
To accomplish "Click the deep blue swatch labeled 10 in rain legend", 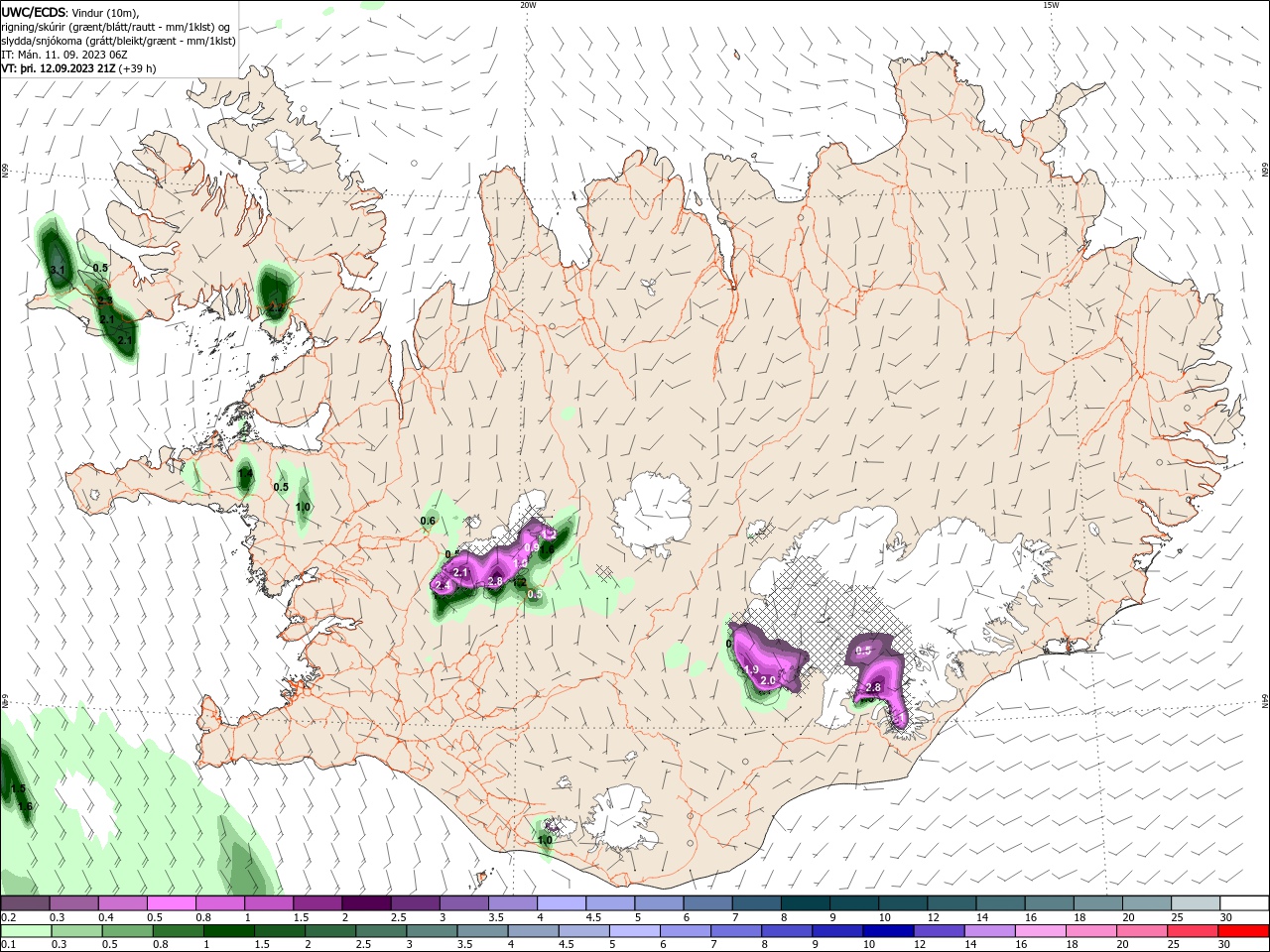I will click(887, 931).
